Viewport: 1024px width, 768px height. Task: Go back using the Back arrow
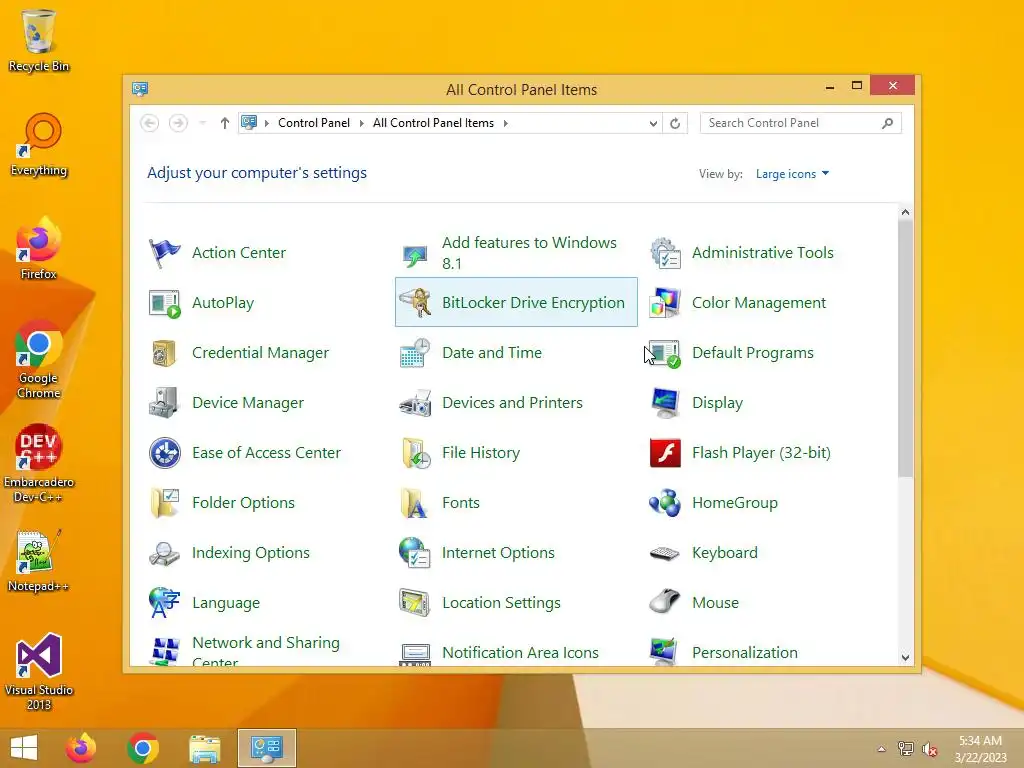(150, 123)
